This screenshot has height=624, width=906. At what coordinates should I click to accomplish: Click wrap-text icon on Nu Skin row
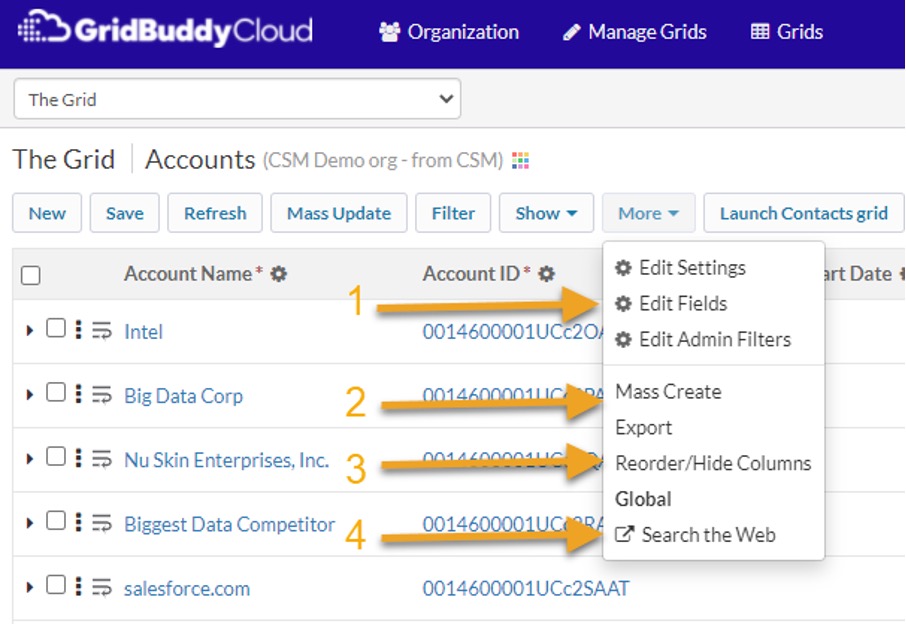[102, 459]
